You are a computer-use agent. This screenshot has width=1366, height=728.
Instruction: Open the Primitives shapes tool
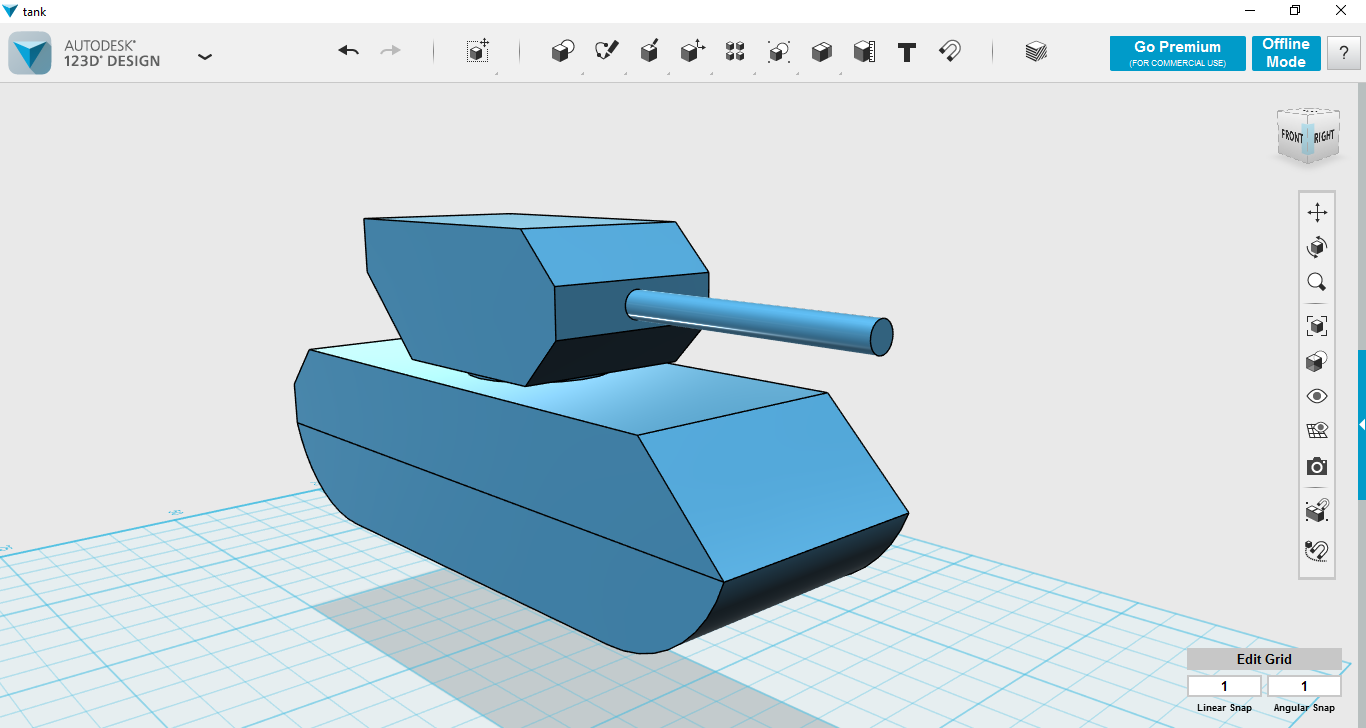[563, 52]
